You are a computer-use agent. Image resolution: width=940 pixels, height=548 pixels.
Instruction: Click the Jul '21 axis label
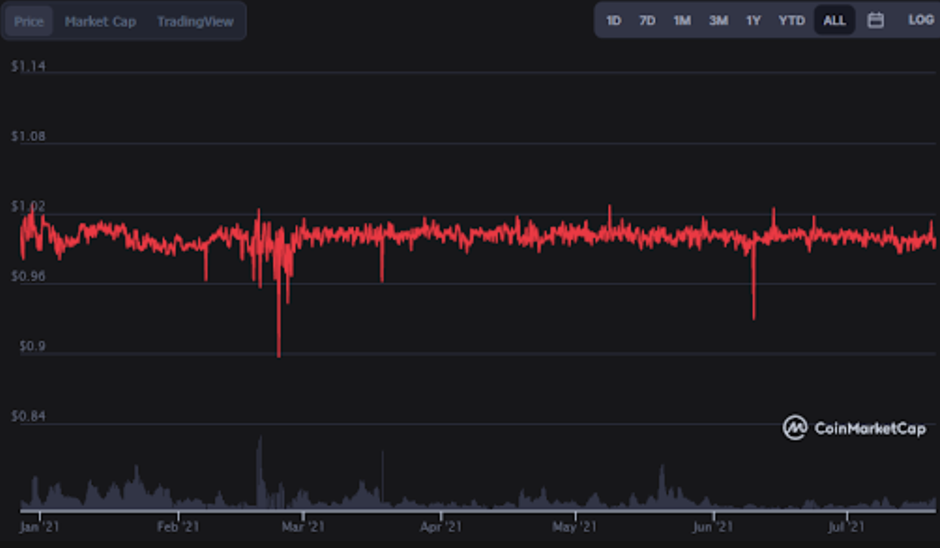point(846,526)
